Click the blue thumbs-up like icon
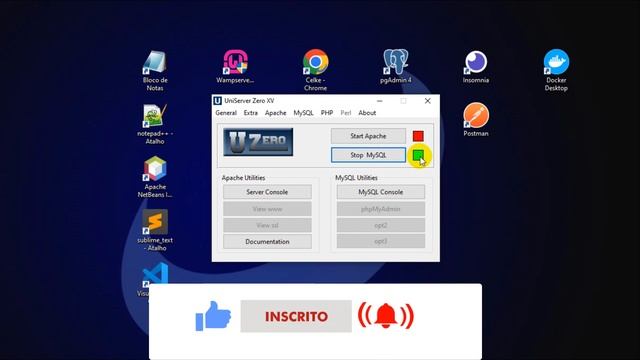Screen dimensions: 640x360 click(213, 316)
